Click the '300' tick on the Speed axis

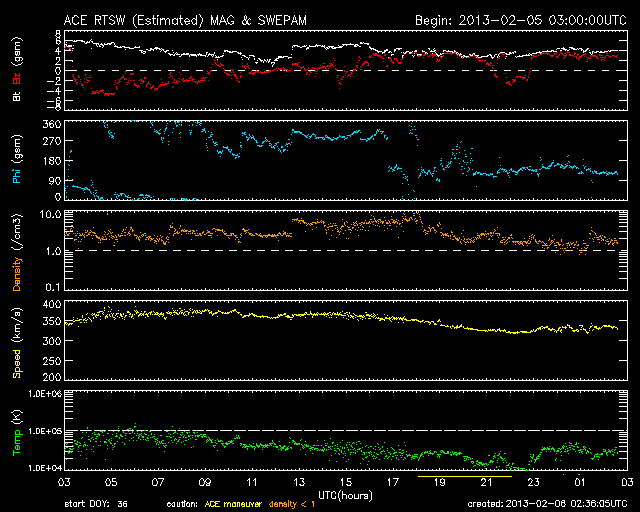52,341
